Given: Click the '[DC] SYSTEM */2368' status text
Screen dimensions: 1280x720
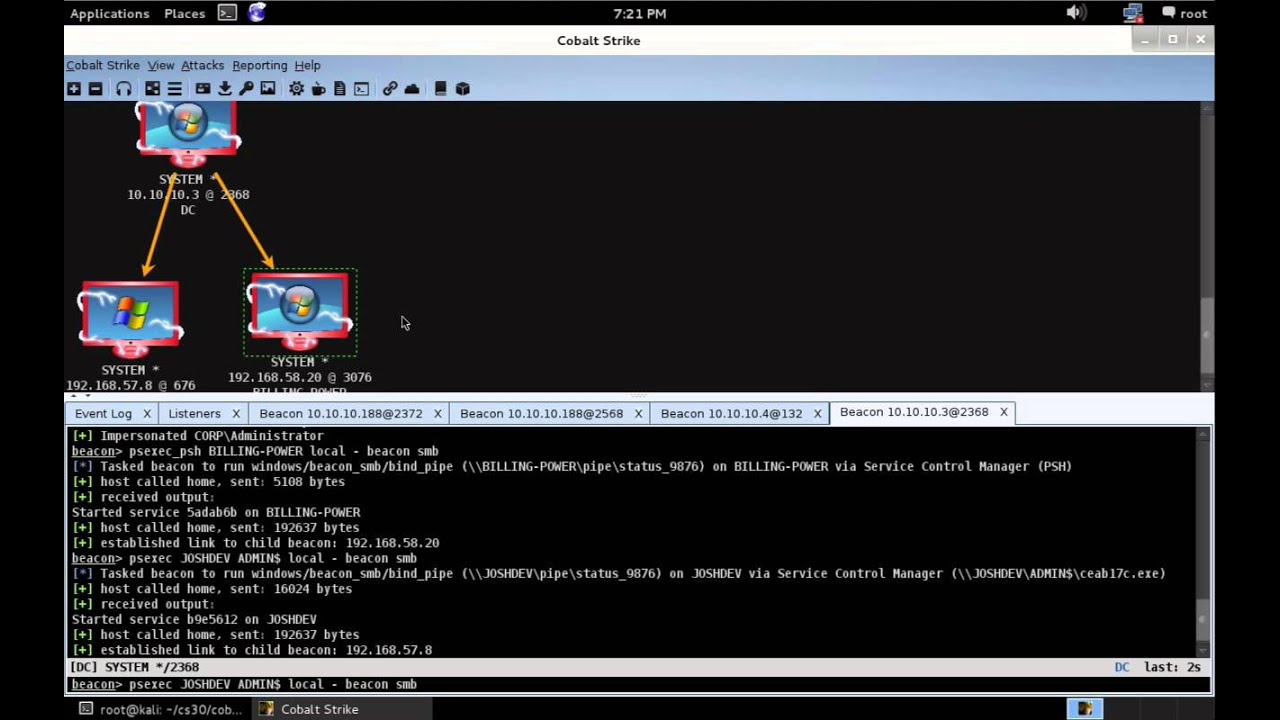Looking at the screenshot, I should pyautogui.click(x=134, y=667).
